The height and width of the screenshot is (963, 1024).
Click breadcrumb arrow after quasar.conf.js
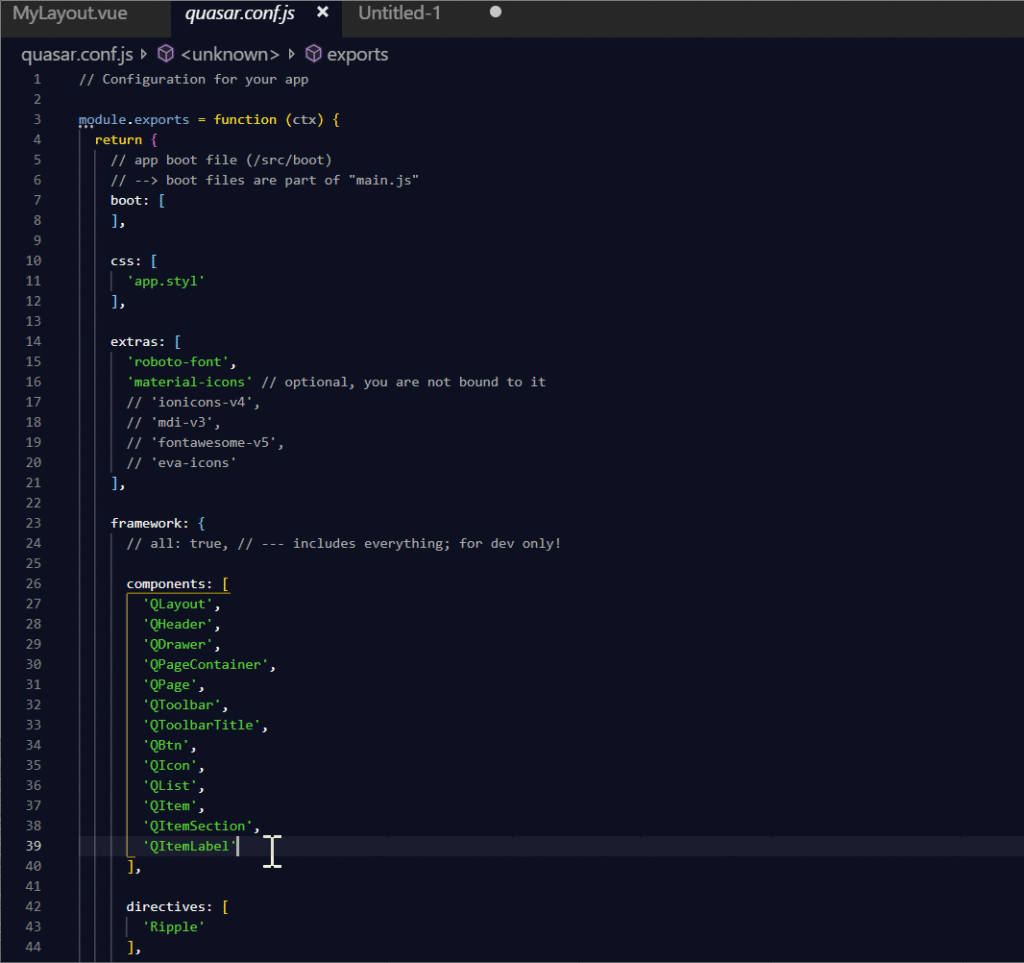point(145,54)
